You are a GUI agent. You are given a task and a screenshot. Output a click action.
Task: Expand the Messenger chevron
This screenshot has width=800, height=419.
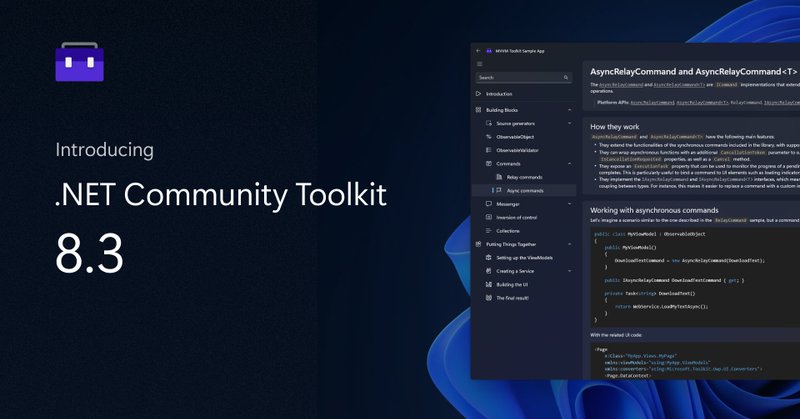coord(569,204)
